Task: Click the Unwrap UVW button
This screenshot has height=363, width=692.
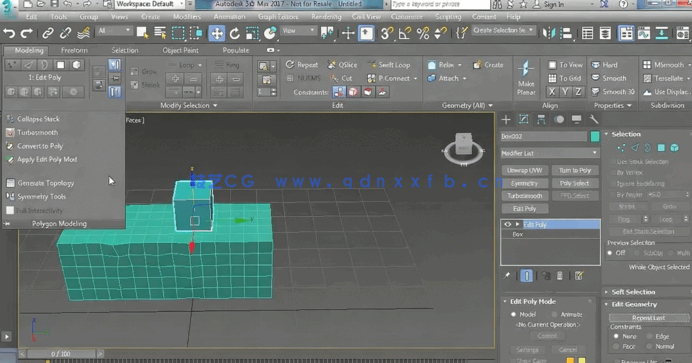Action: tap(525, 170)
